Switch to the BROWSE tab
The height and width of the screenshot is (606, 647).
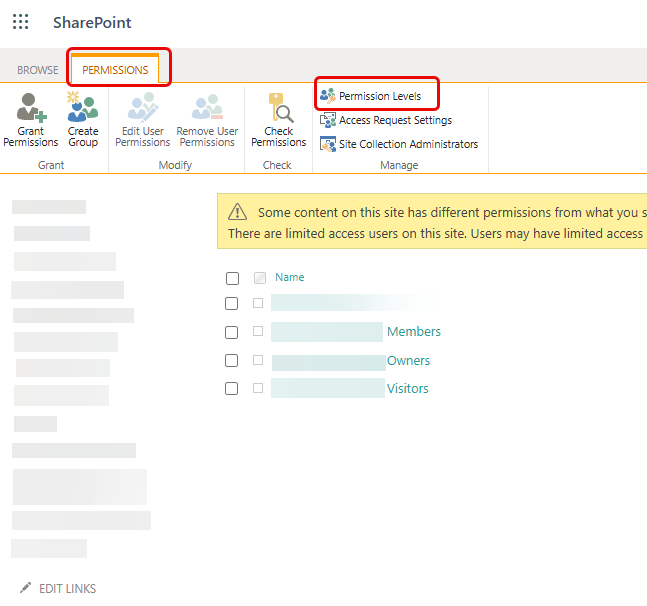[x=38, y=70]
